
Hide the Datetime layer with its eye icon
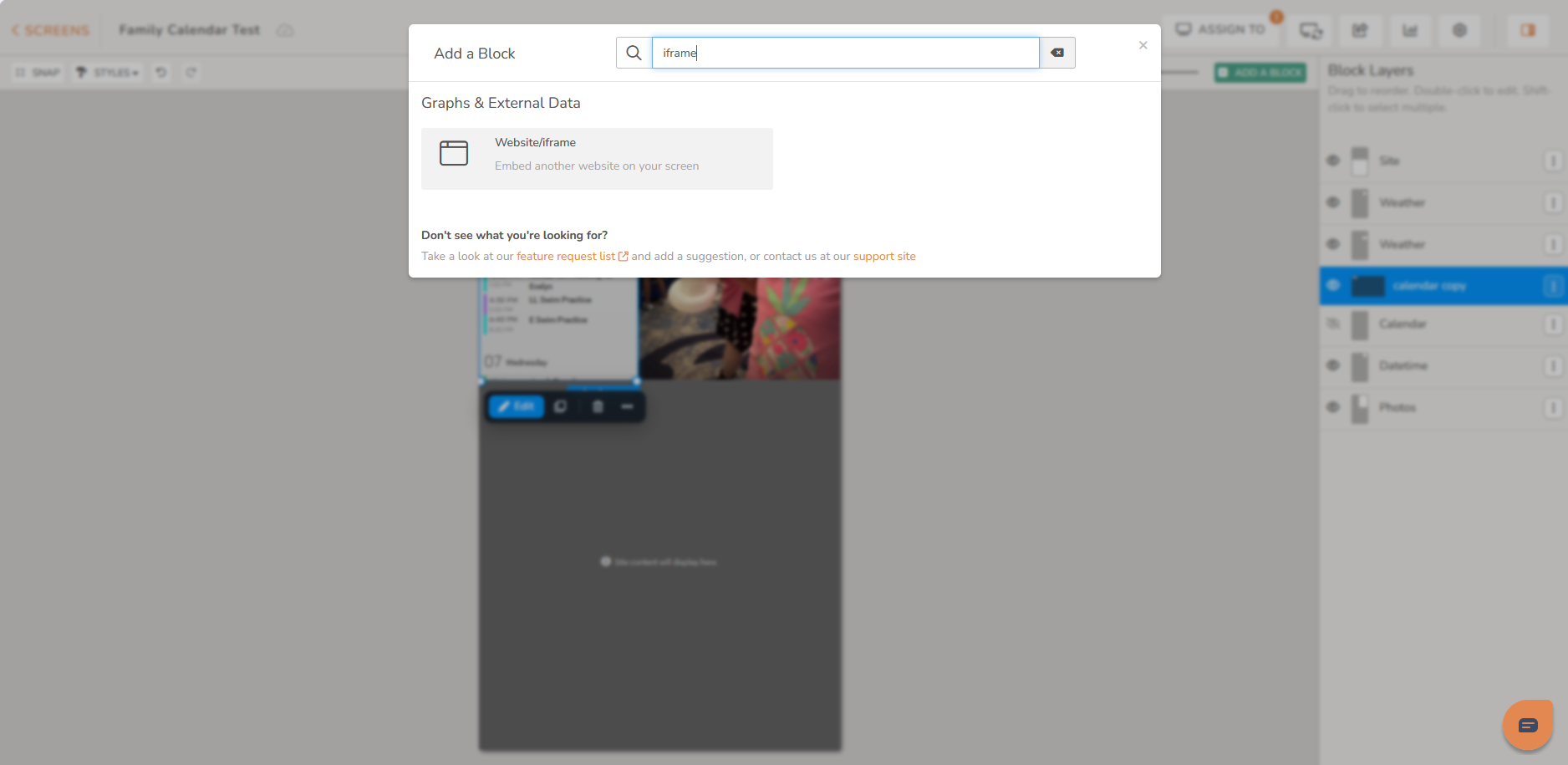tap(1333, 365)
